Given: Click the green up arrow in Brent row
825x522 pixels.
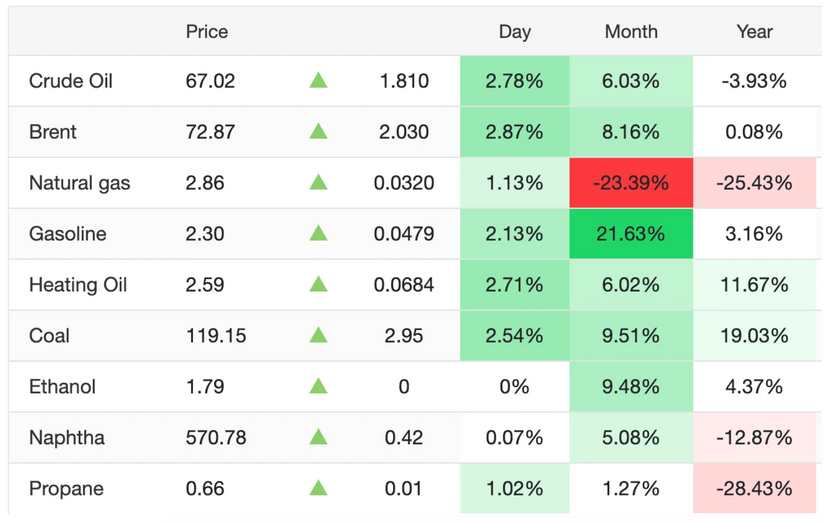Looking at the screenshot, I should click(x=318, y=132).
